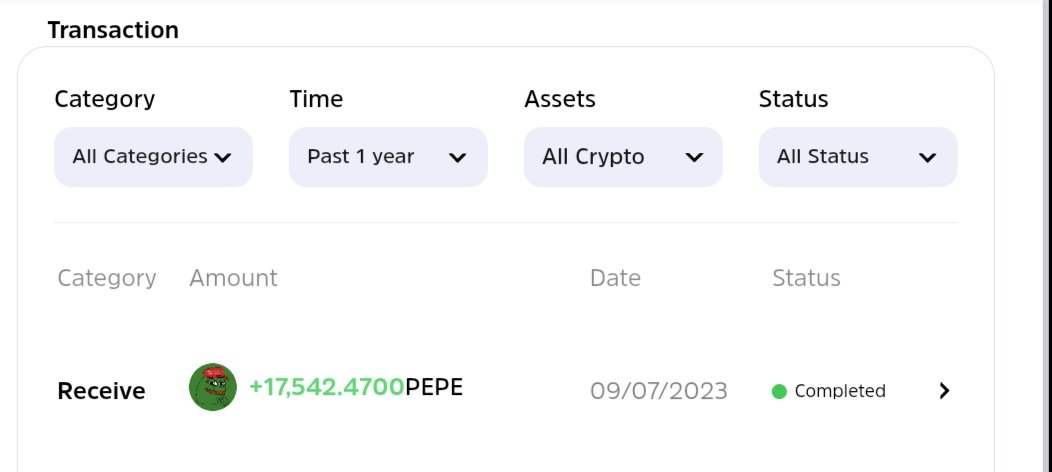Click the Transaction section heading
This screenshot has width=1052, height=472.
(x=113, y=30)
